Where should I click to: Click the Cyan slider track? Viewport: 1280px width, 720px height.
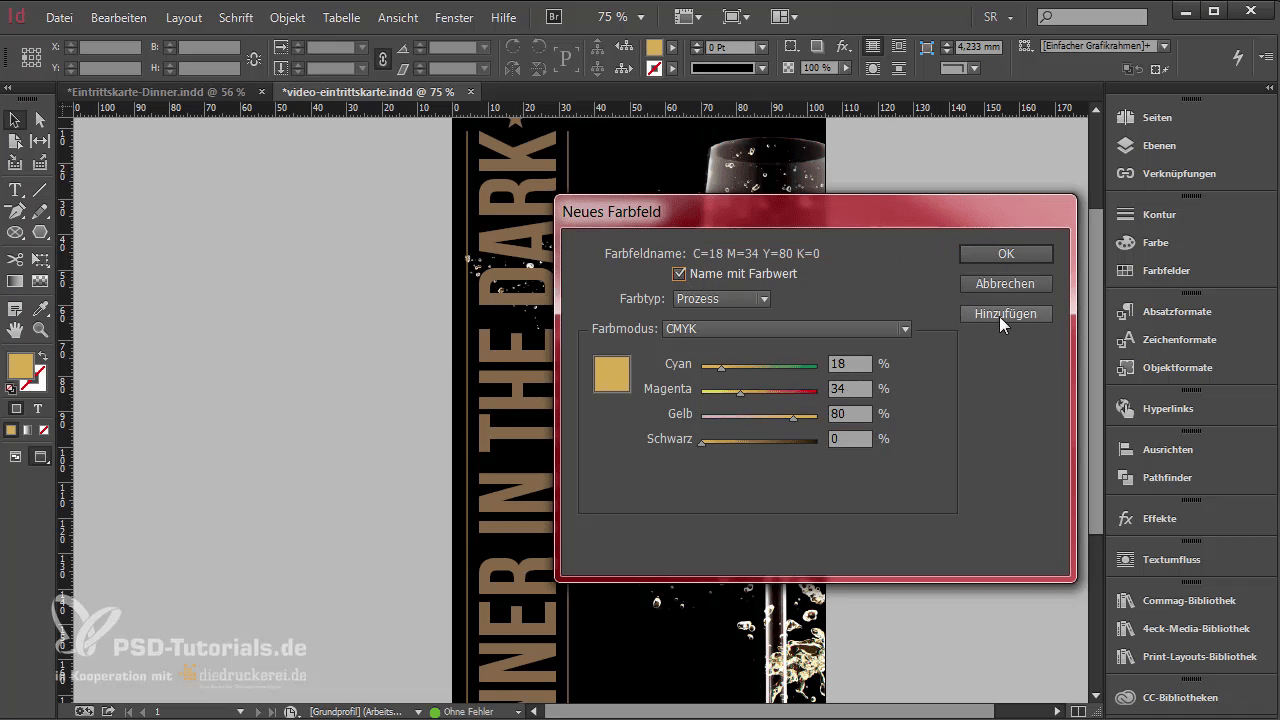[760, 365]
